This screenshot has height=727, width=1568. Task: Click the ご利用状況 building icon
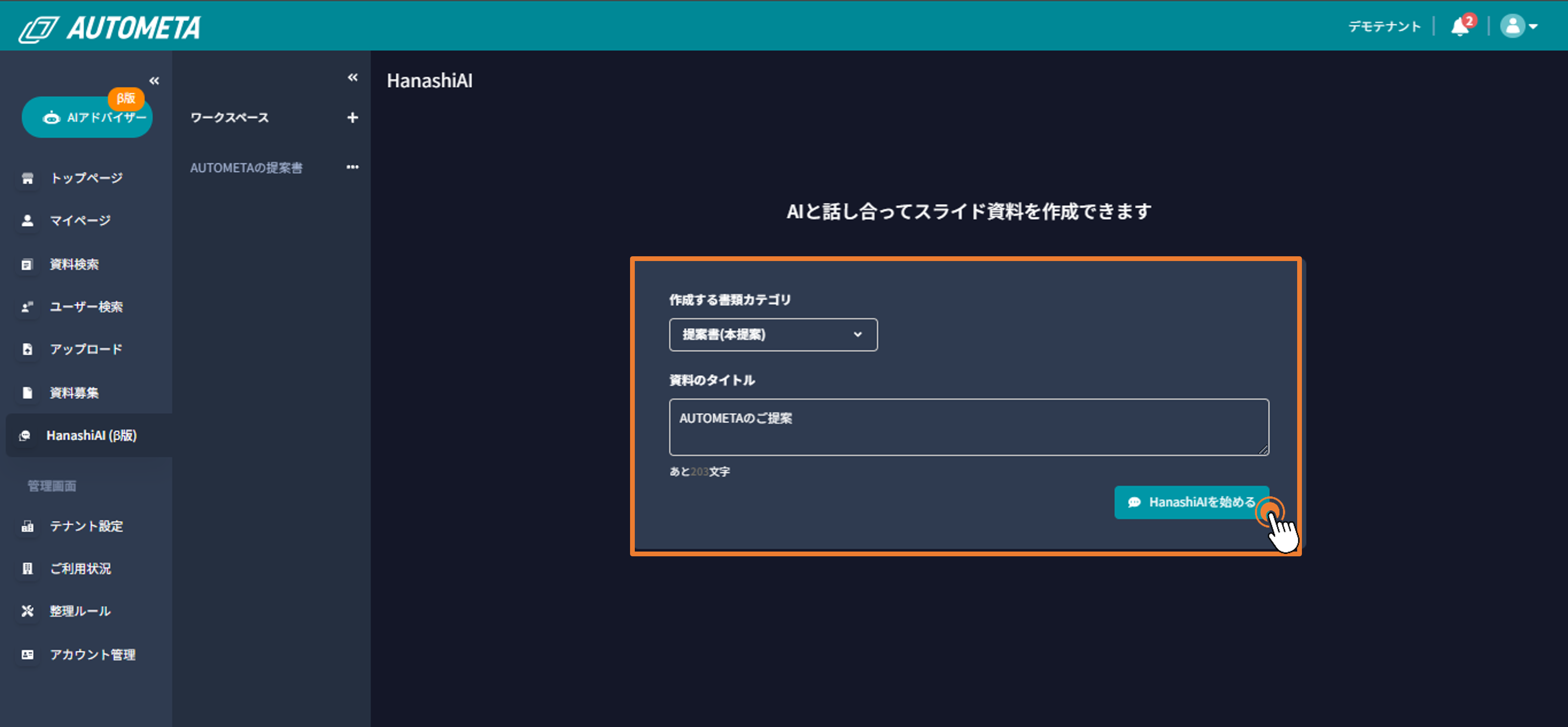(x=28, y=569)
